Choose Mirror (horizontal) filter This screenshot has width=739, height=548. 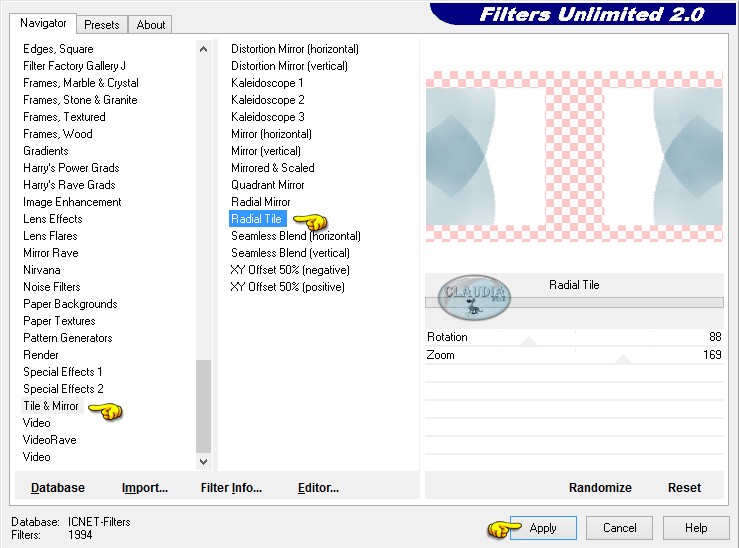click(271, 134)
